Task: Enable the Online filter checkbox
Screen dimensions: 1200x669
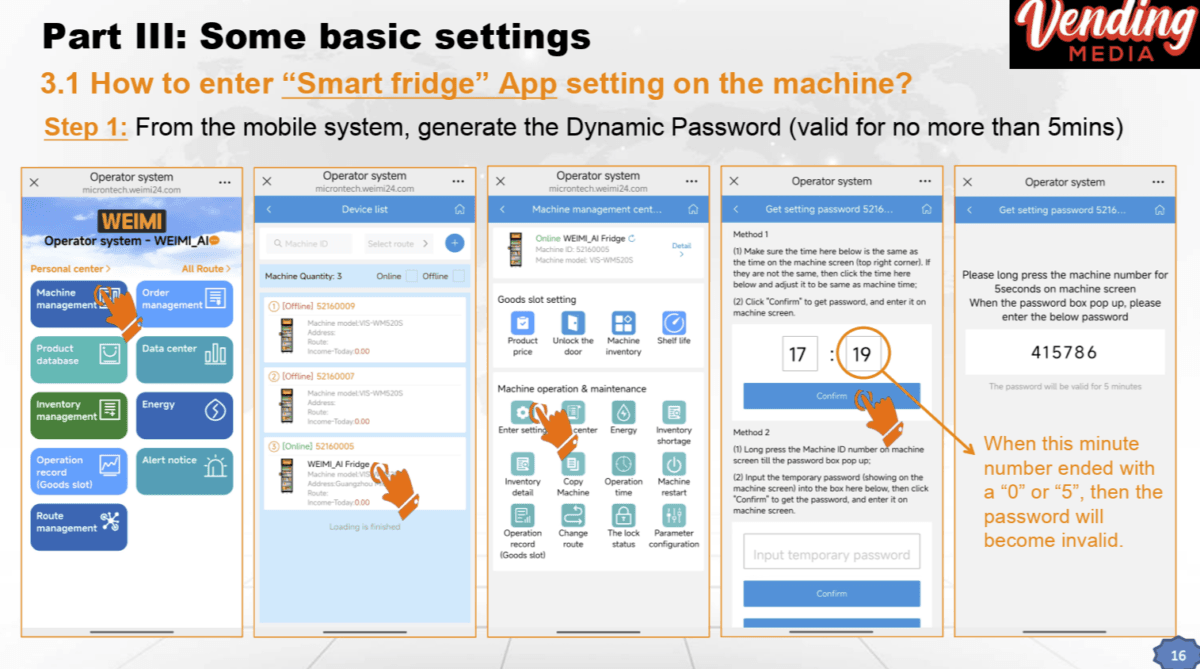Action: pyautogui.click(x=411, y=276)
